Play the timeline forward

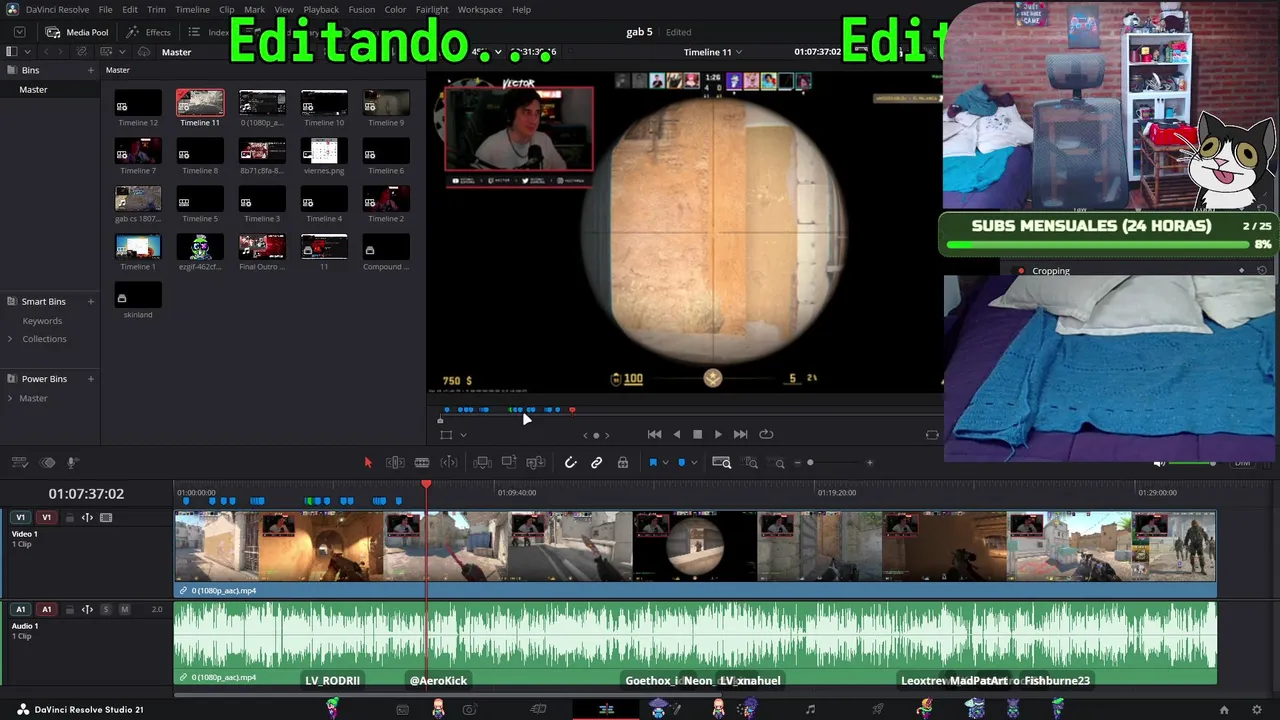click(x=718, y=434)
